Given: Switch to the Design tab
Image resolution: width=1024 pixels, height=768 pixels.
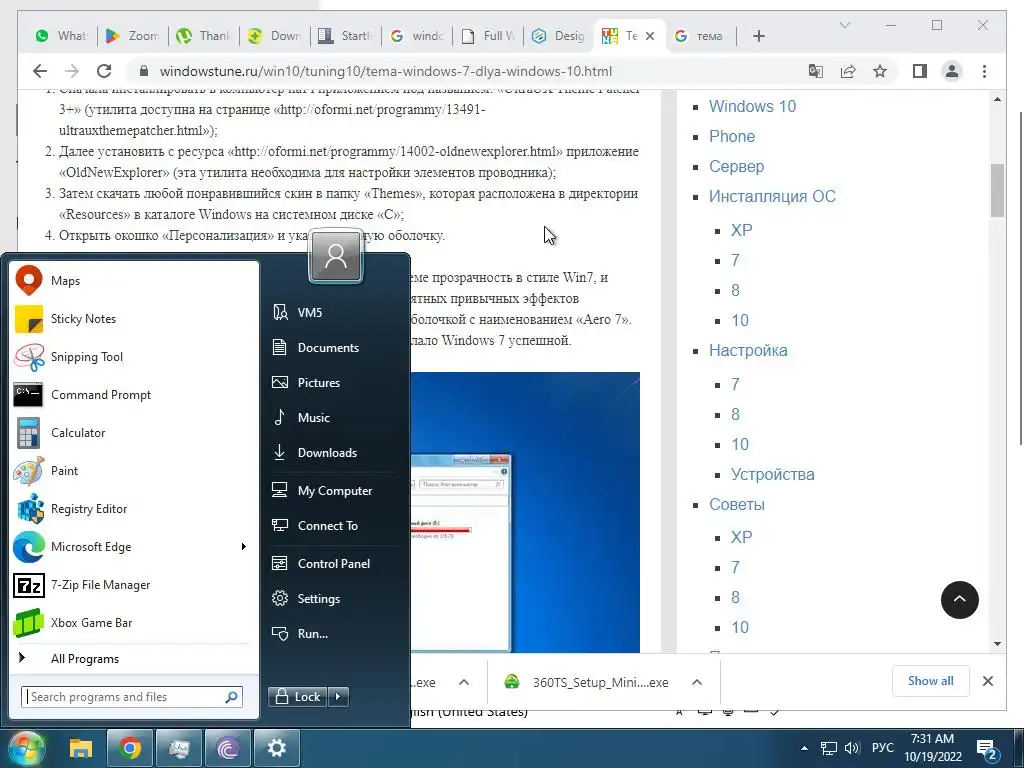Looking at the screenshot, I should click(x=558, y=36).
